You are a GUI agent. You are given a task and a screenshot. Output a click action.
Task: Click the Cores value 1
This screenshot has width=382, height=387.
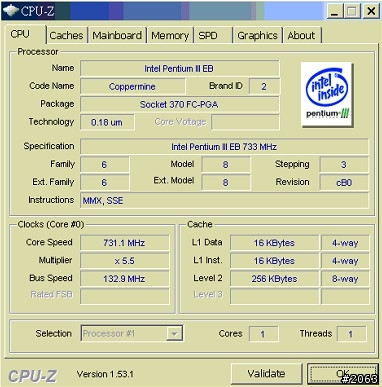(x=263, y=334)
